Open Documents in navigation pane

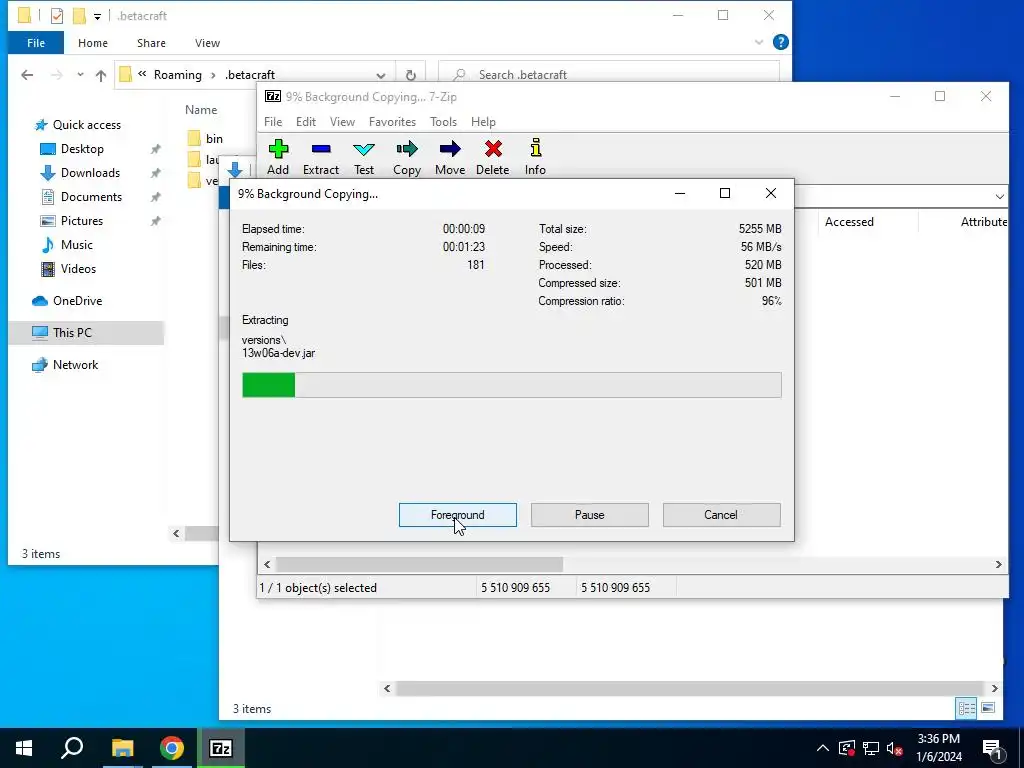coord(91,197)
